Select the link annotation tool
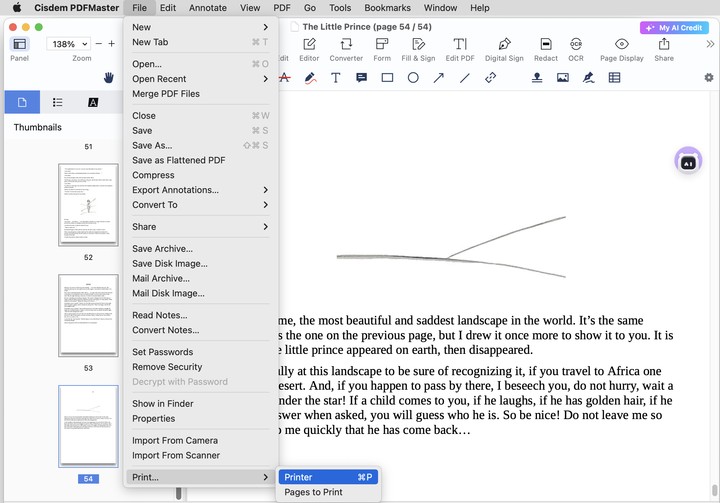 coord(490,78)
